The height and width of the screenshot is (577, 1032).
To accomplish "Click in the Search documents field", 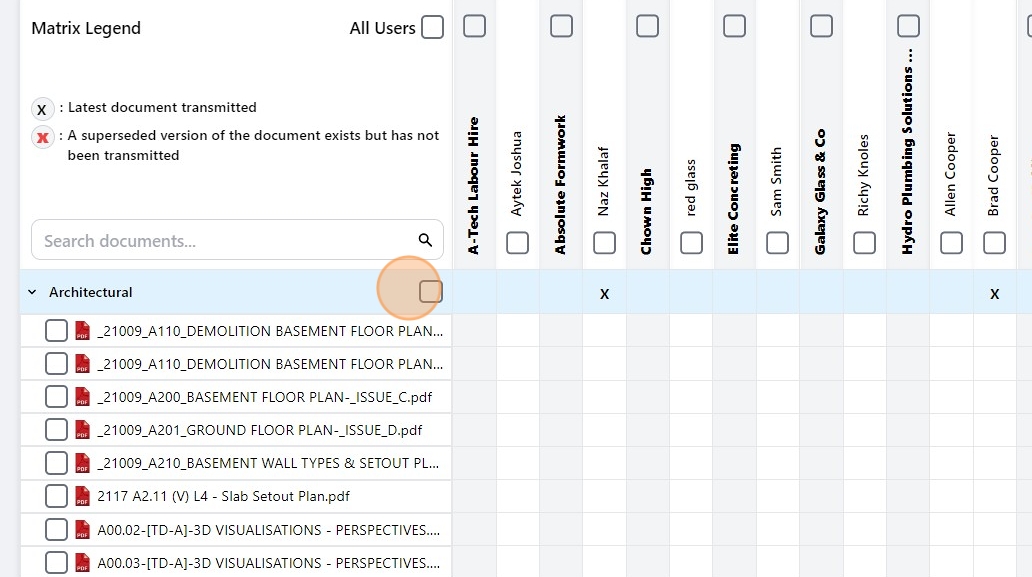I will click(x=225, y=240).
